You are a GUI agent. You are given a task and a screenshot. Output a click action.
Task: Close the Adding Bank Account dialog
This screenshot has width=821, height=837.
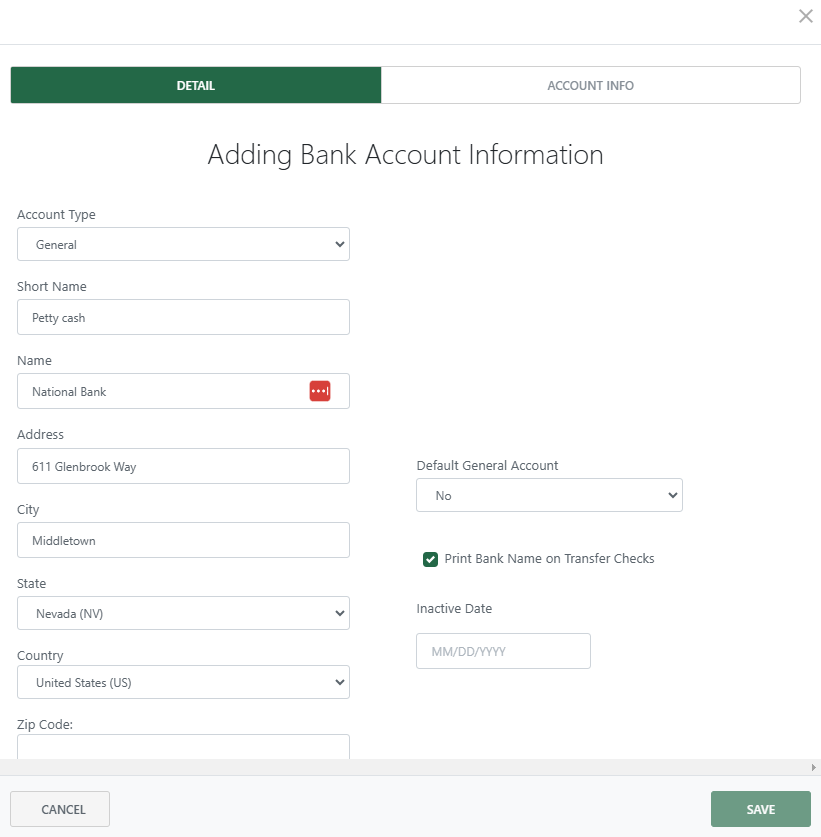(805, 16)
